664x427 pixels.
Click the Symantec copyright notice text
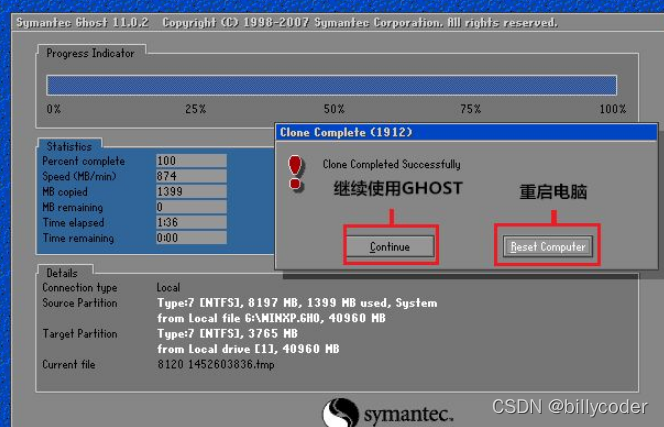[x=360, y=22]
